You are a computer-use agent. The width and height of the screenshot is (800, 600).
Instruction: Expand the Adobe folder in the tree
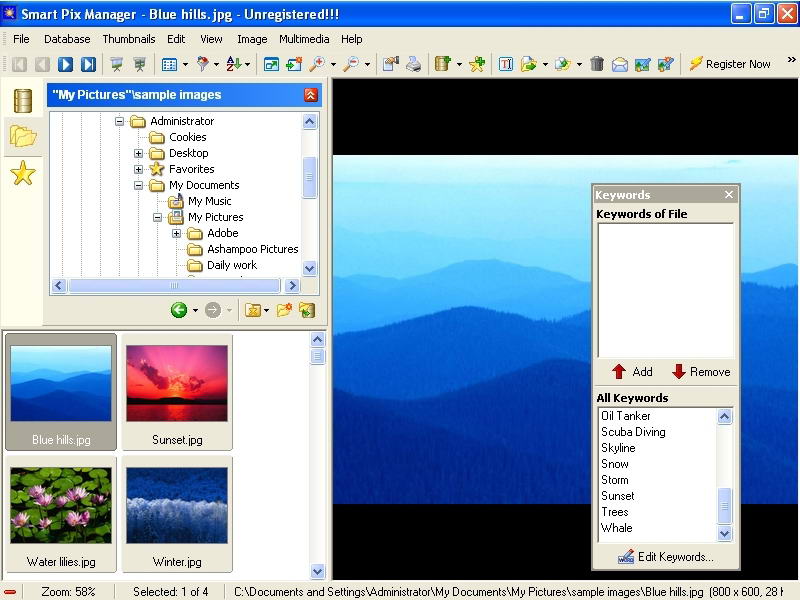pyautogui.click(x=177, y=233)
